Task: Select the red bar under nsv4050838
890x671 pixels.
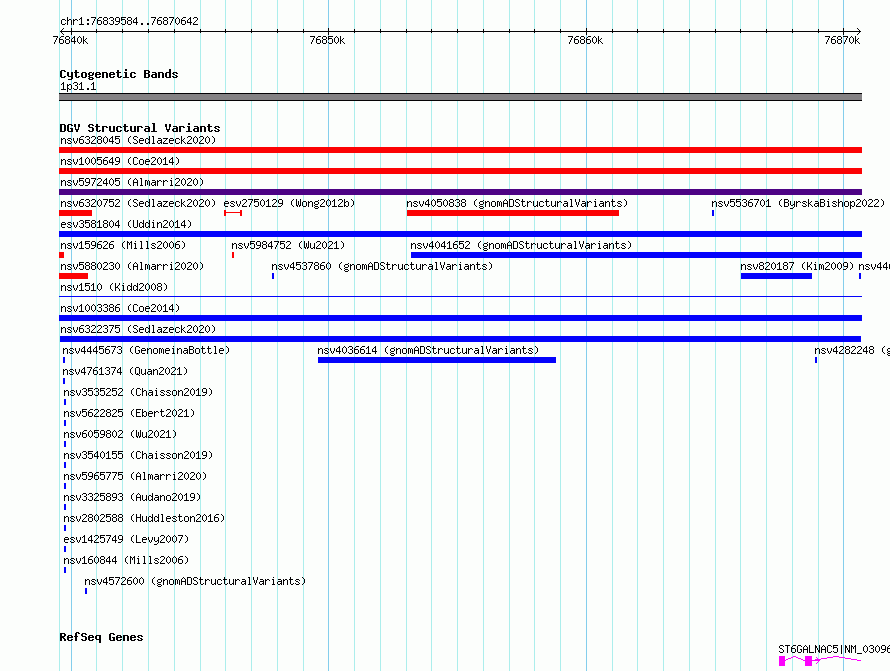Action: coord(513,213)
